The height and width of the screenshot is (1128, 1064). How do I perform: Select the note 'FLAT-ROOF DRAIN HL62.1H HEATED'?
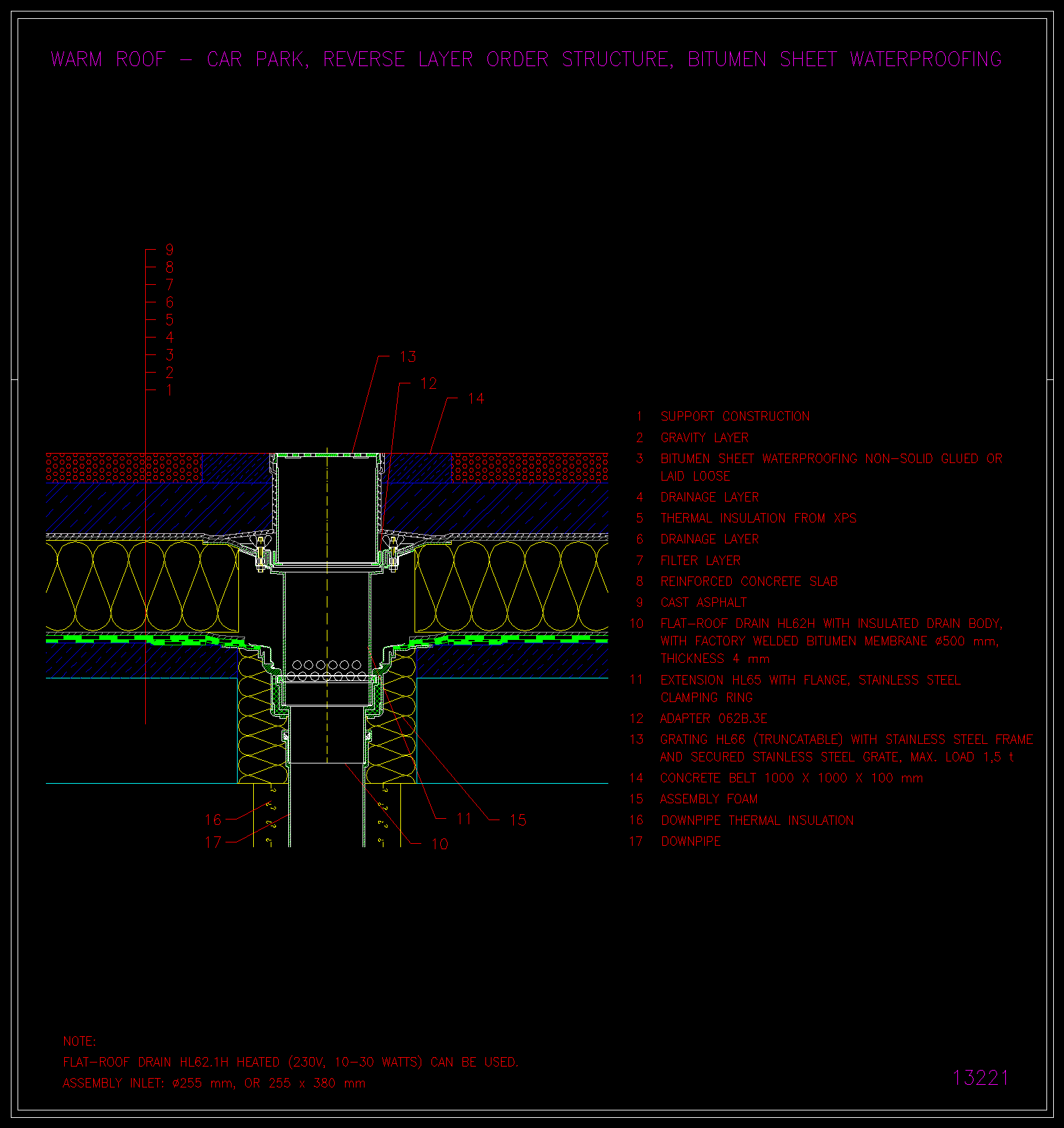tap(171, 1062)
